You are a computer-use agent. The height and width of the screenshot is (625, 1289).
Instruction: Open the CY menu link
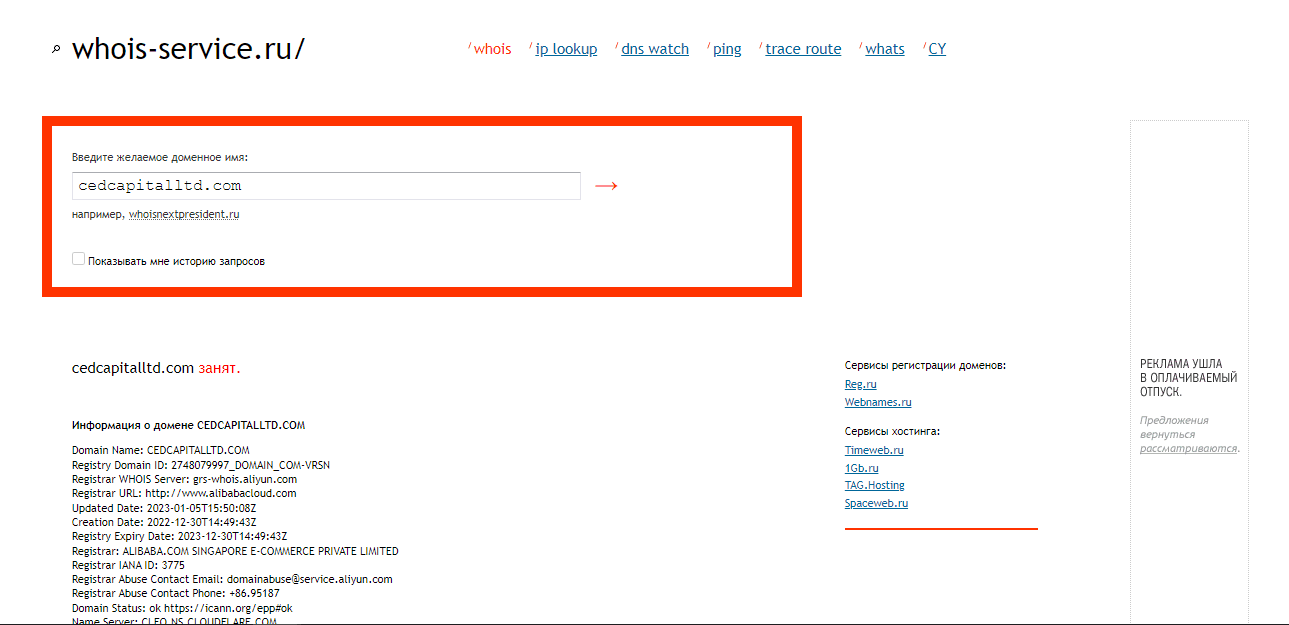coord(937,49)
